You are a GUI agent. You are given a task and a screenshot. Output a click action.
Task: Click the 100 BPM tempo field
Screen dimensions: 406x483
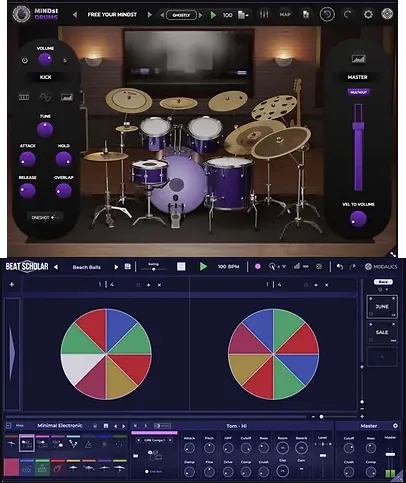228,267
